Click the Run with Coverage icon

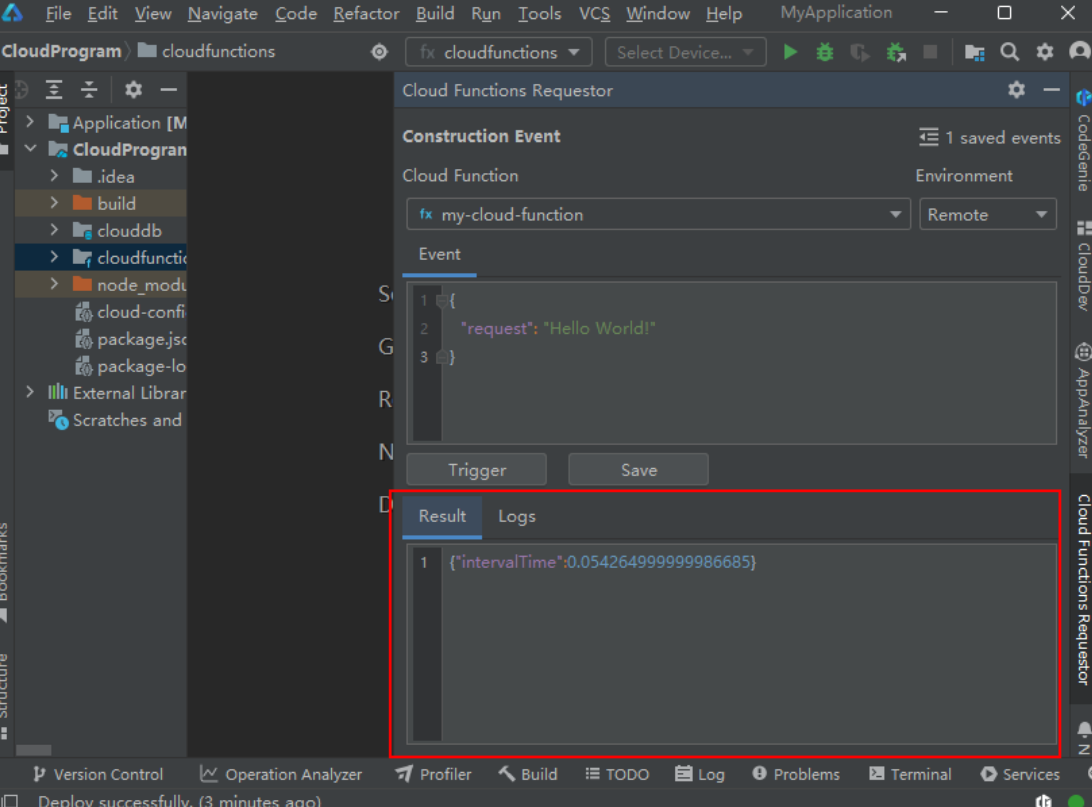point(859,52)
